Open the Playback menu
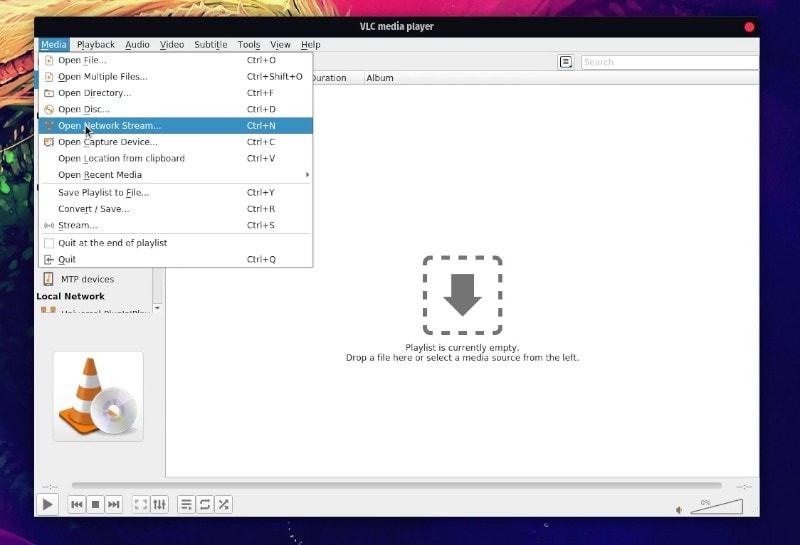800x545 pixels. [96, 45]
